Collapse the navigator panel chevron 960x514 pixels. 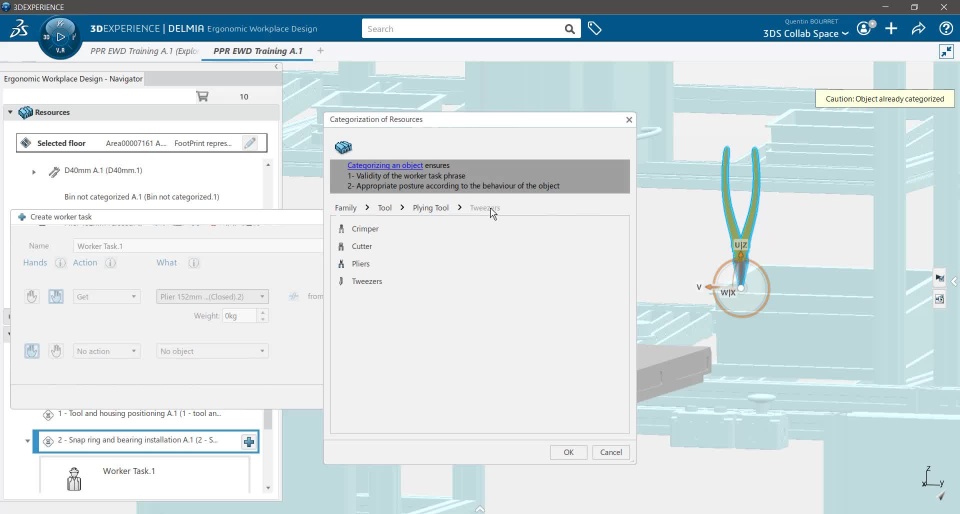point(276,67)
